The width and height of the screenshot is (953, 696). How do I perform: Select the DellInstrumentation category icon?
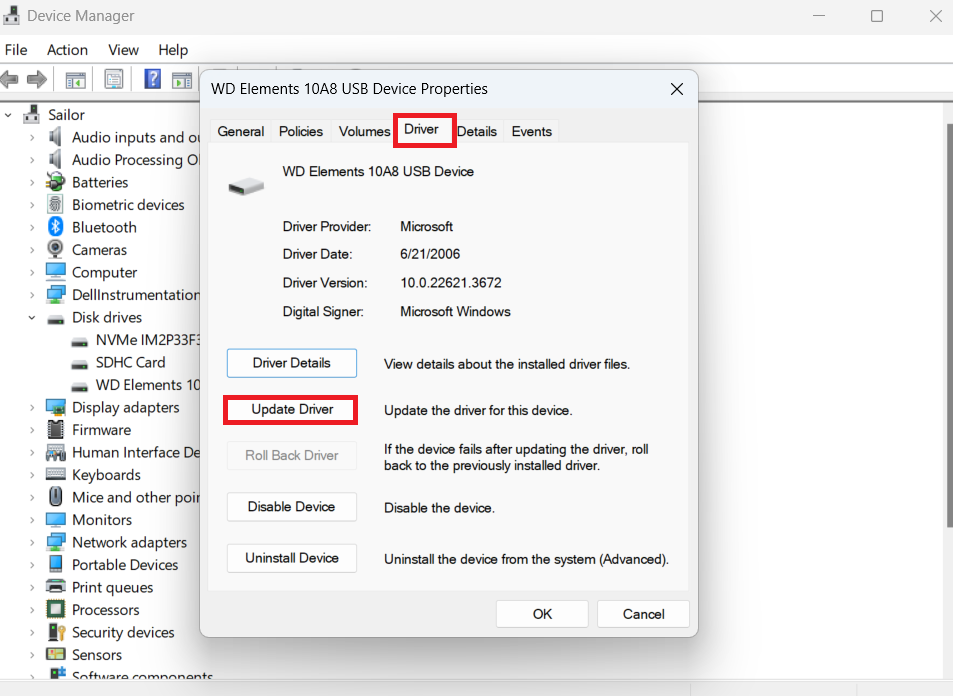pyautogui.click(x=55, y=294)
